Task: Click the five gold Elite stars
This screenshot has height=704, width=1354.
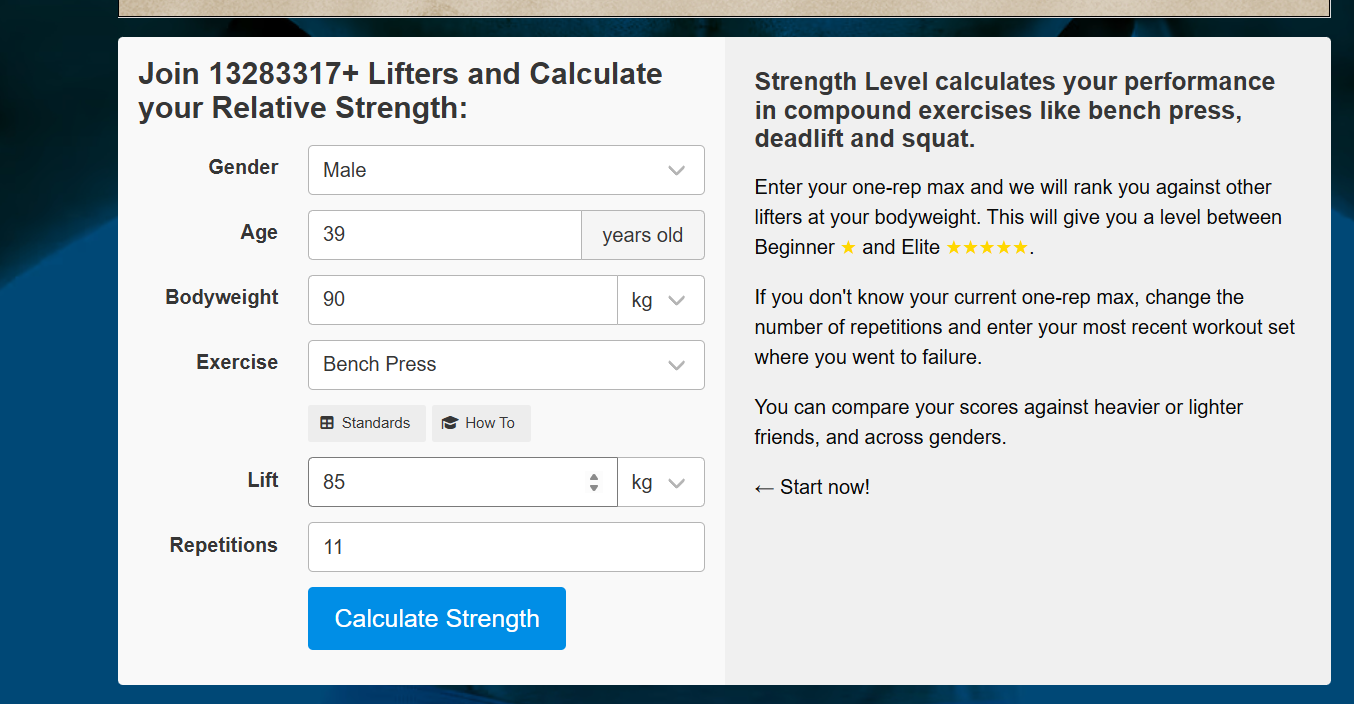Action: coord(986,247)
